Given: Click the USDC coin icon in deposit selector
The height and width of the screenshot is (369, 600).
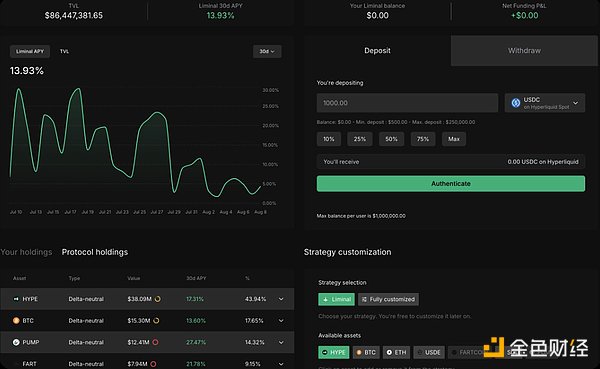Looking at the screenshot, I should (x=516, y=103).
